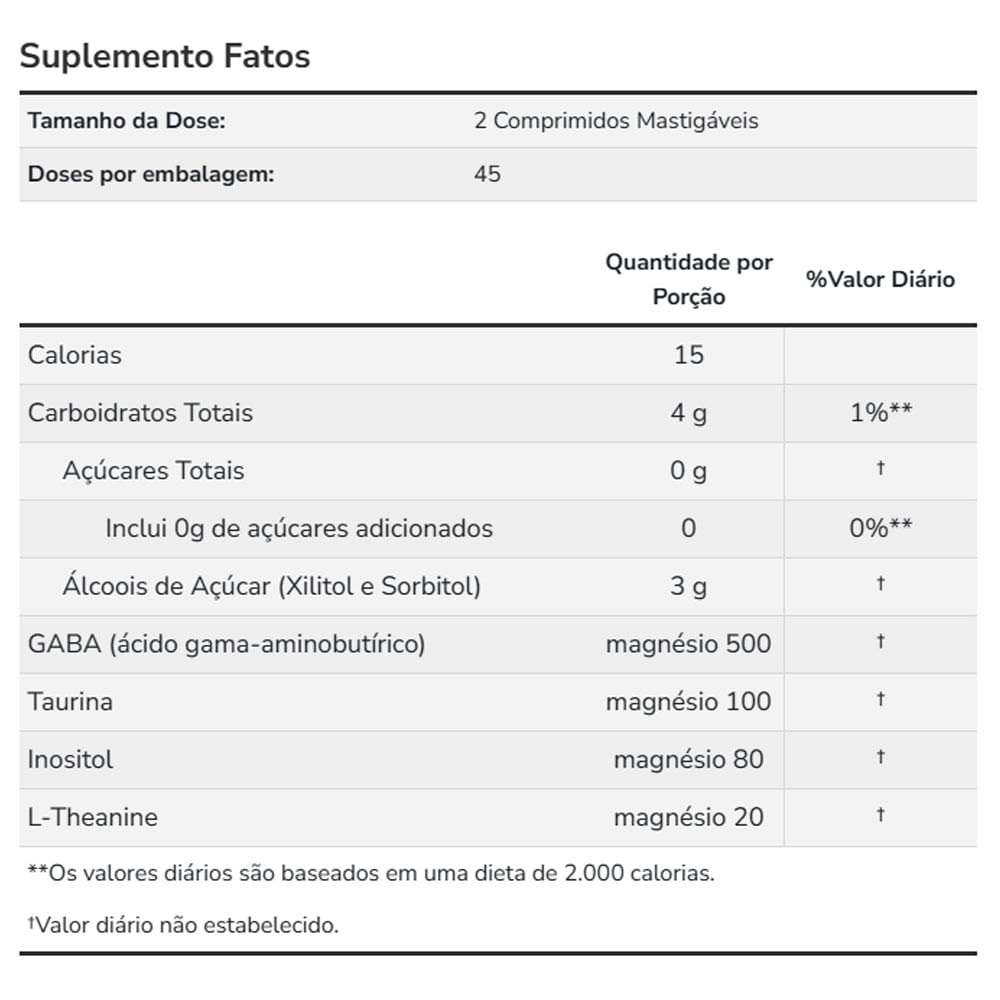Click the "Inositol" ingredient label

[x=70, y=760]
